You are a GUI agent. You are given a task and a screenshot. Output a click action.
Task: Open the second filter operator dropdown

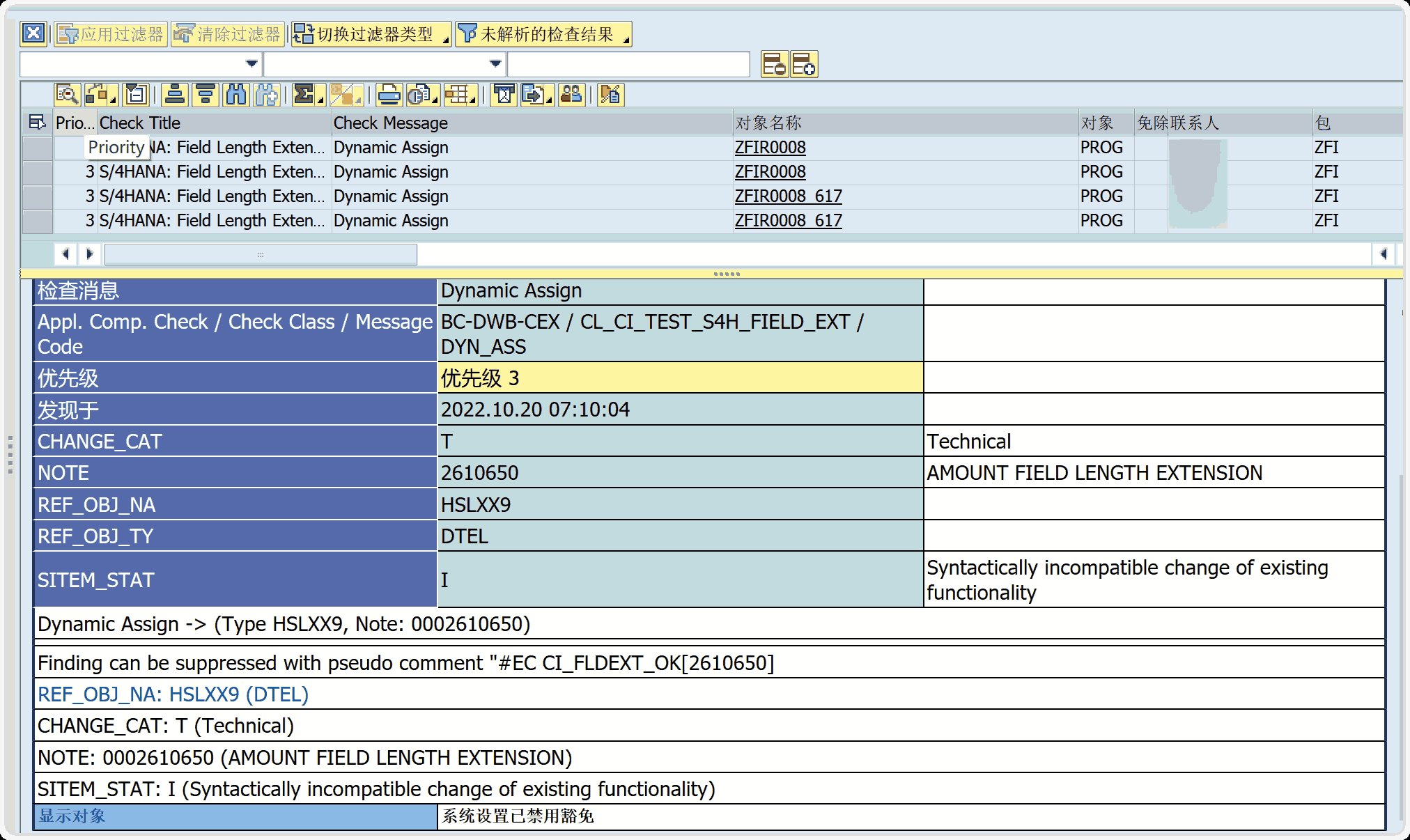495,64
